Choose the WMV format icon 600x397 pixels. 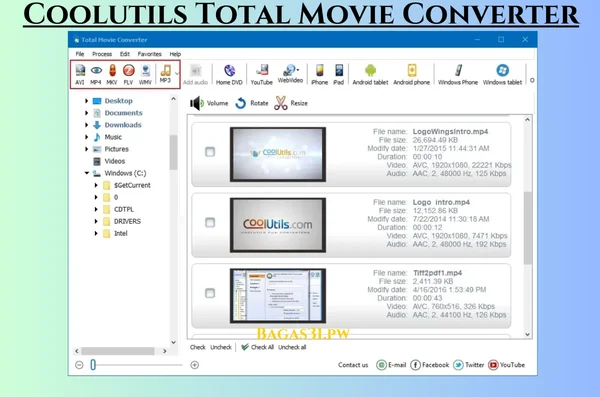(x=145, y=74)
